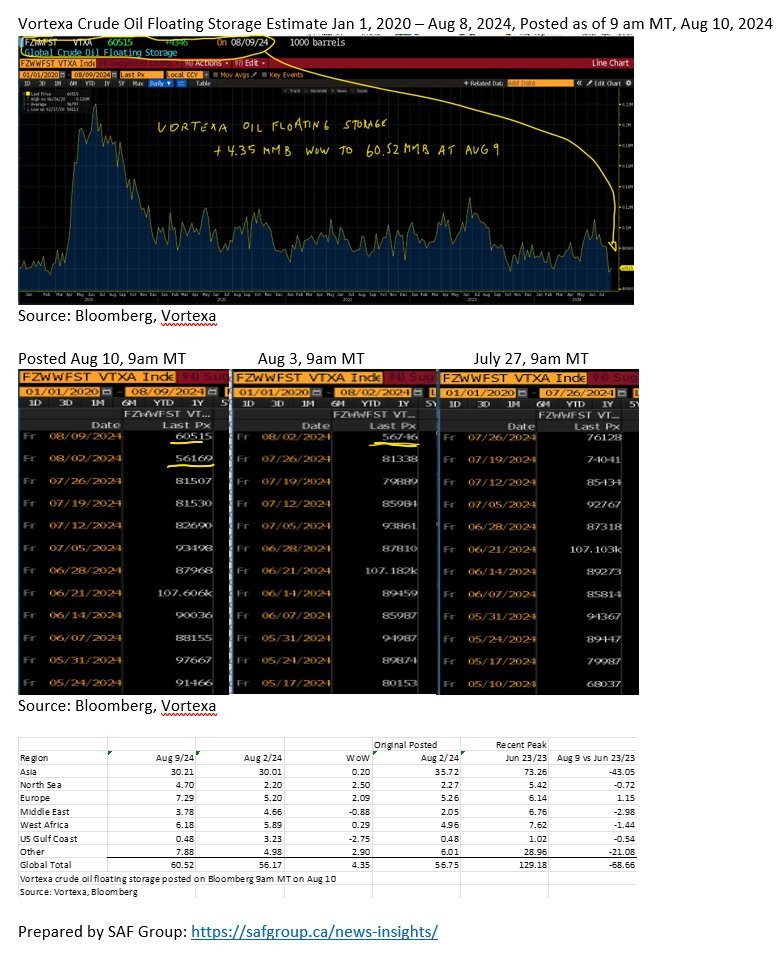Switch to the Table view tab
This screenshot has width=783, height=966.
coord(203,83)
